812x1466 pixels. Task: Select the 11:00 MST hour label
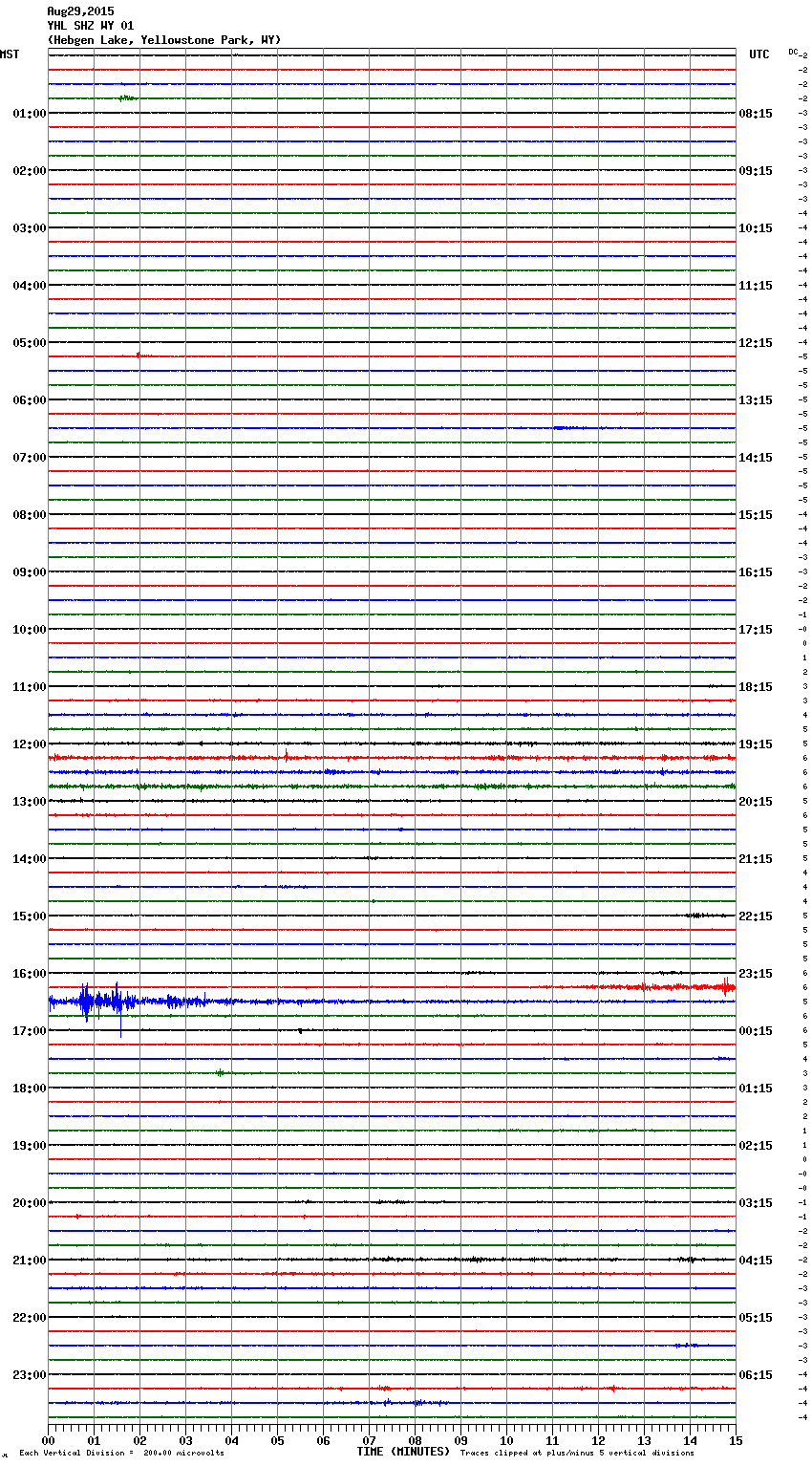click(x=30, y=687)
